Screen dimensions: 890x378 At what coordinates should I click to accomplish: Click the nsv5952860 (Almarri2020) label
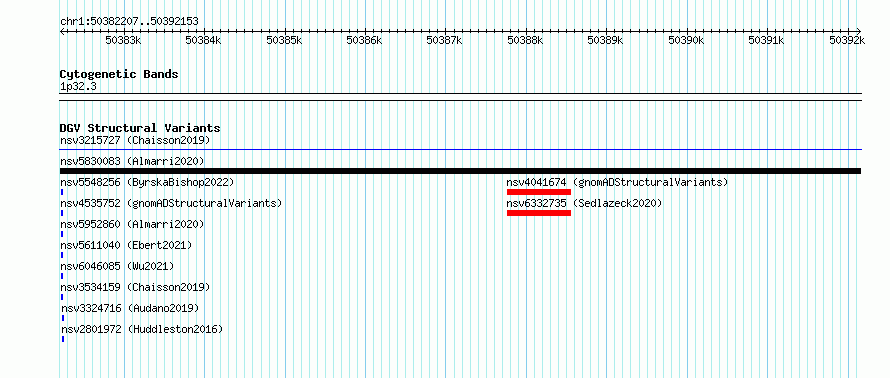pos(132,224)
